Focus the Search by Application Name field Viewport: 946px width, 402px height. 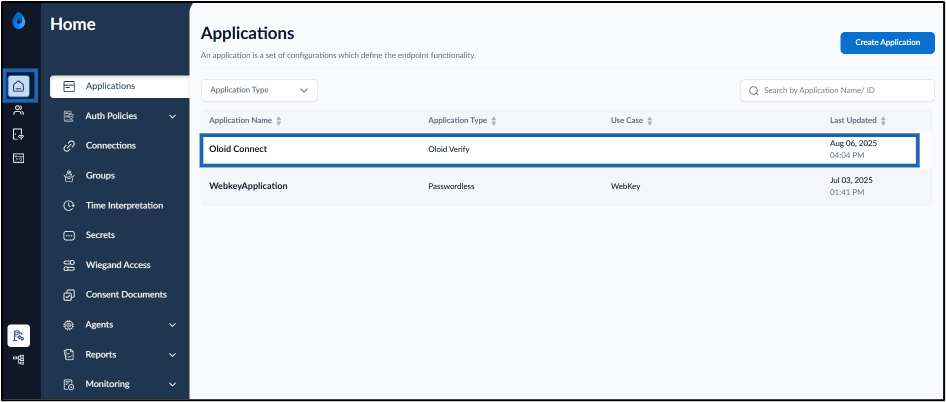pos(837,91)
